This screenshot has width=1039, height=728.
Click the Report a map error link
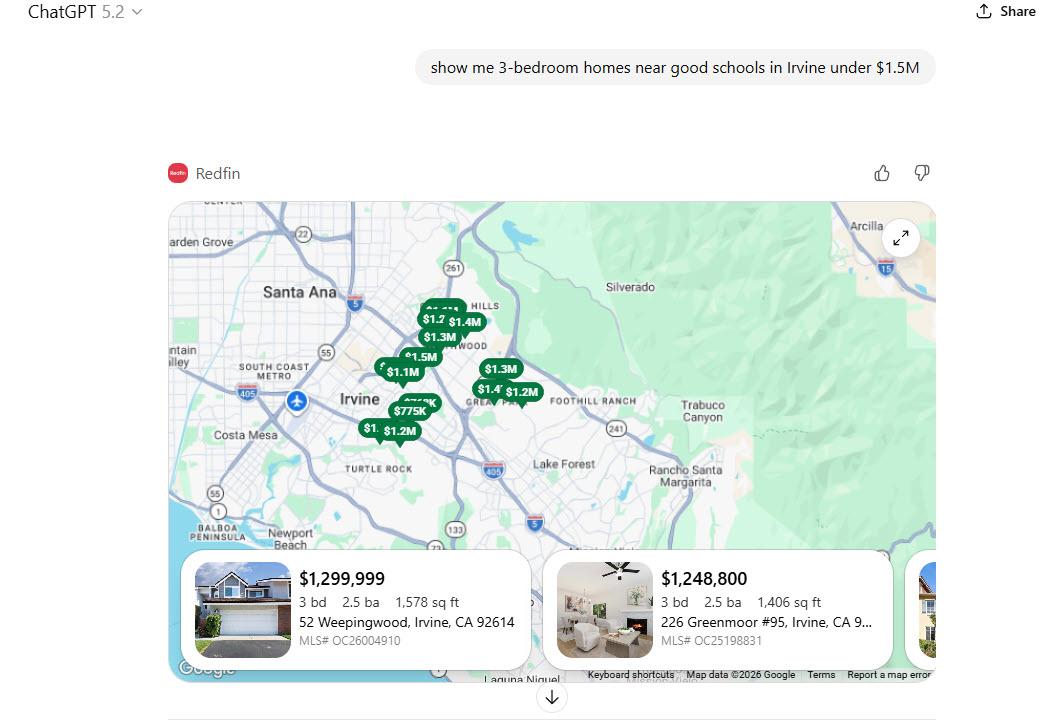click(888, 675)
